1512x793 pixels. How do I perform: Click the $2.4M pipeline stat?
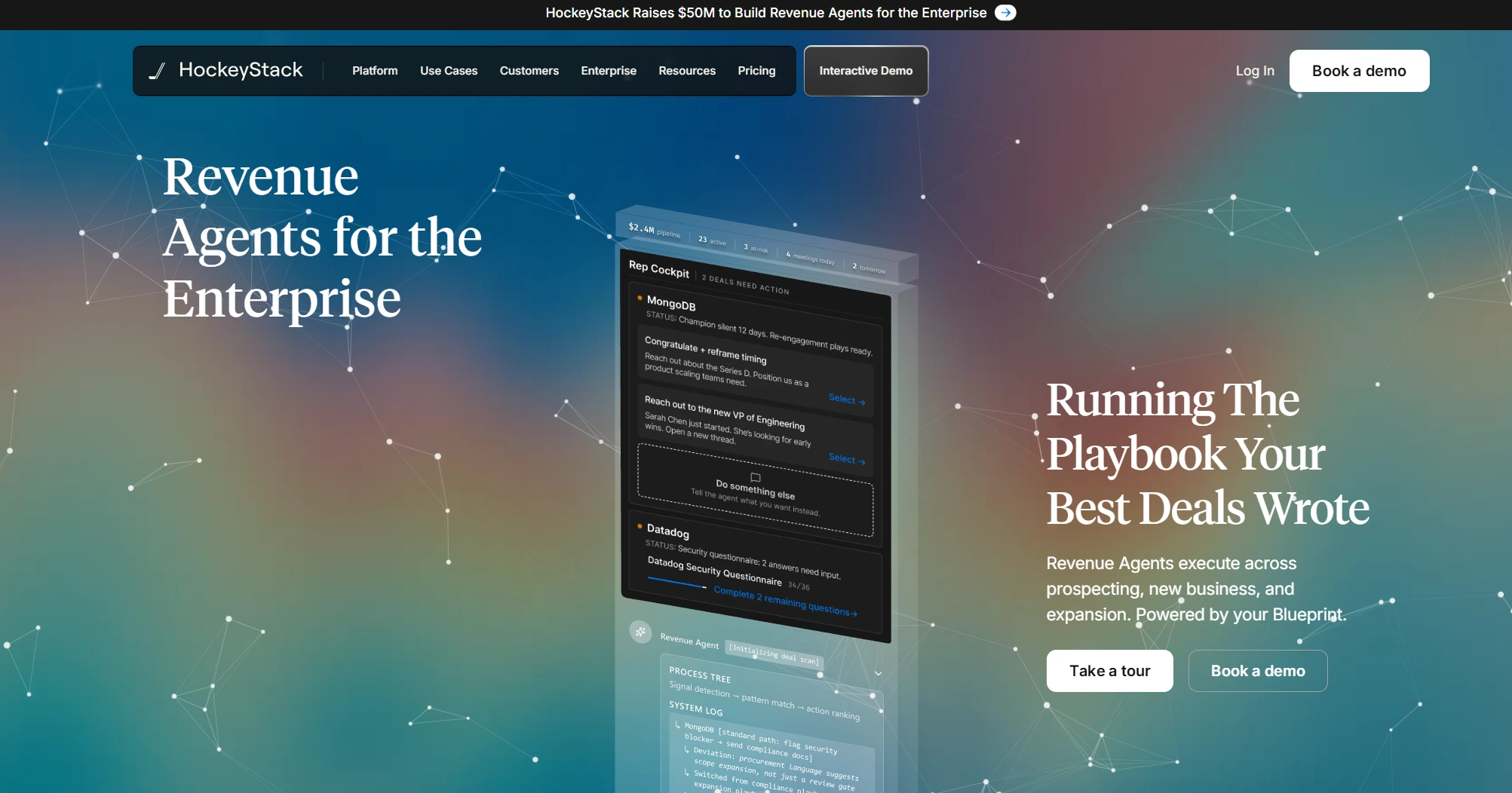coord(654,230)
